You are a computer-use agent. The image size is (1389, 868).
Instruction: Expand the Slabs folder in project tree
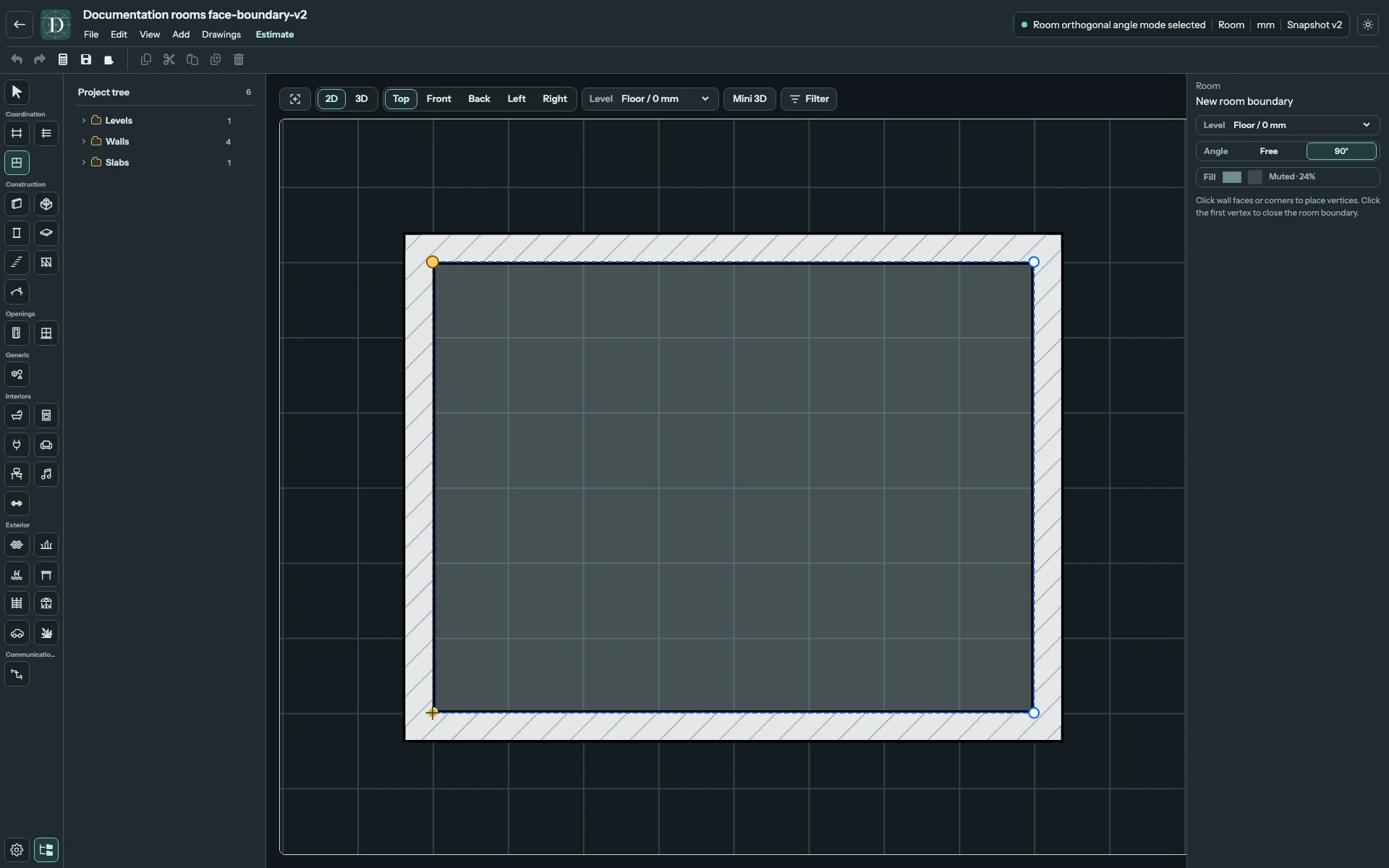[84, 163]
